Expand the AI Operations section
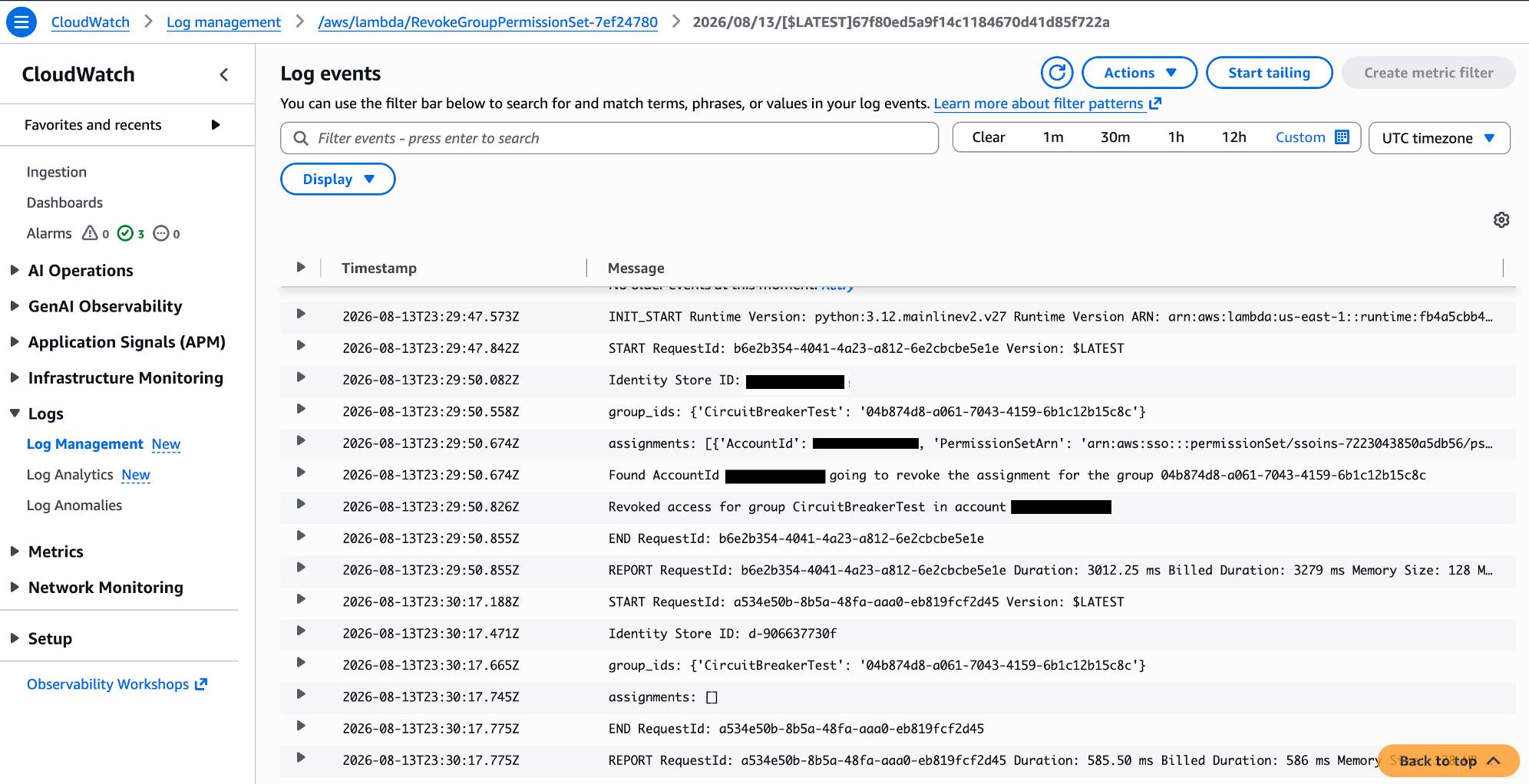Screen dimensions: 1529x784 click(15, 270)
